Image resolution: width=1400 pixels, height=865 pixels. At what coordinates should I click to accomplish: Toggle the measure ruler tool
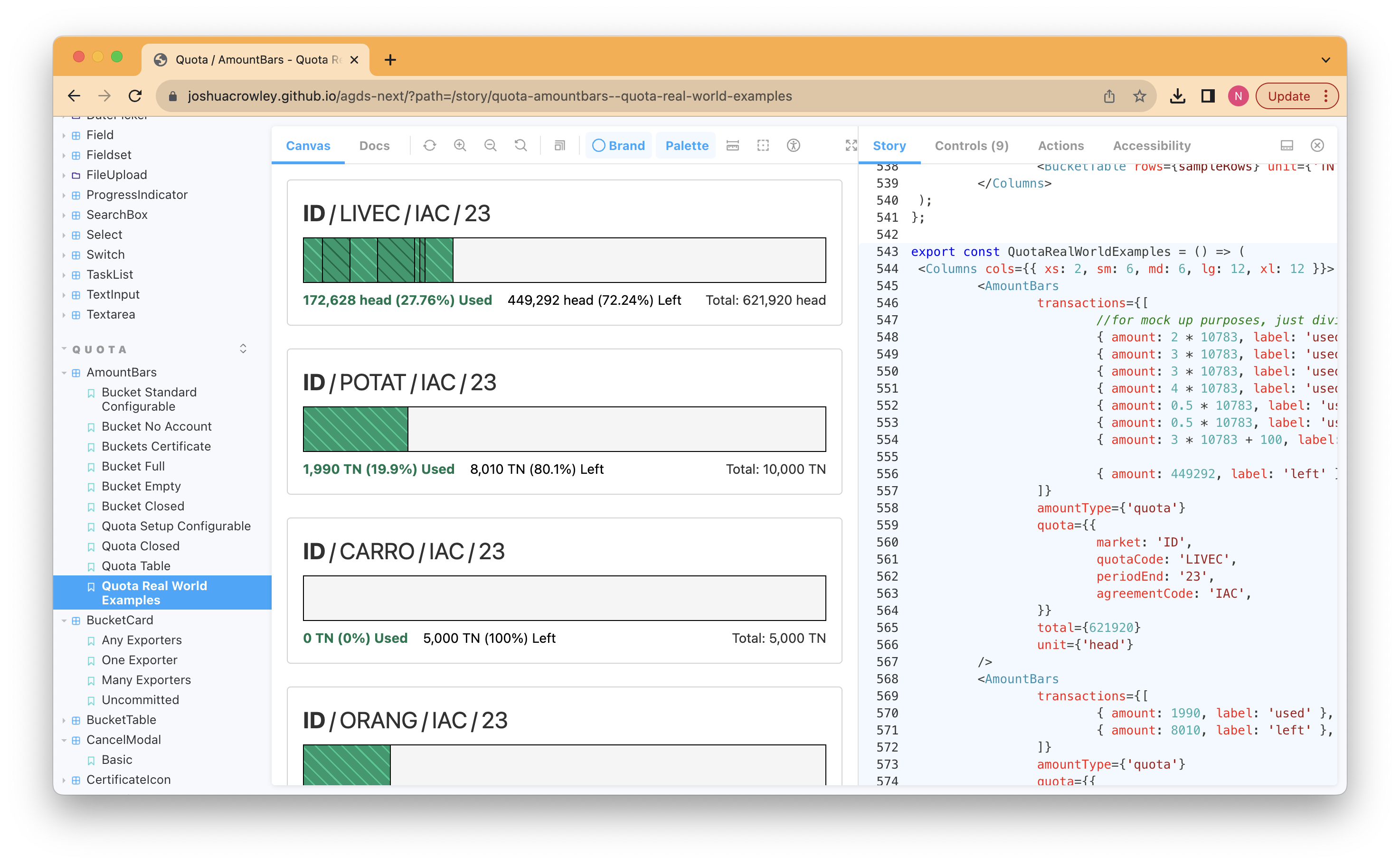click(x=732, y=145)
